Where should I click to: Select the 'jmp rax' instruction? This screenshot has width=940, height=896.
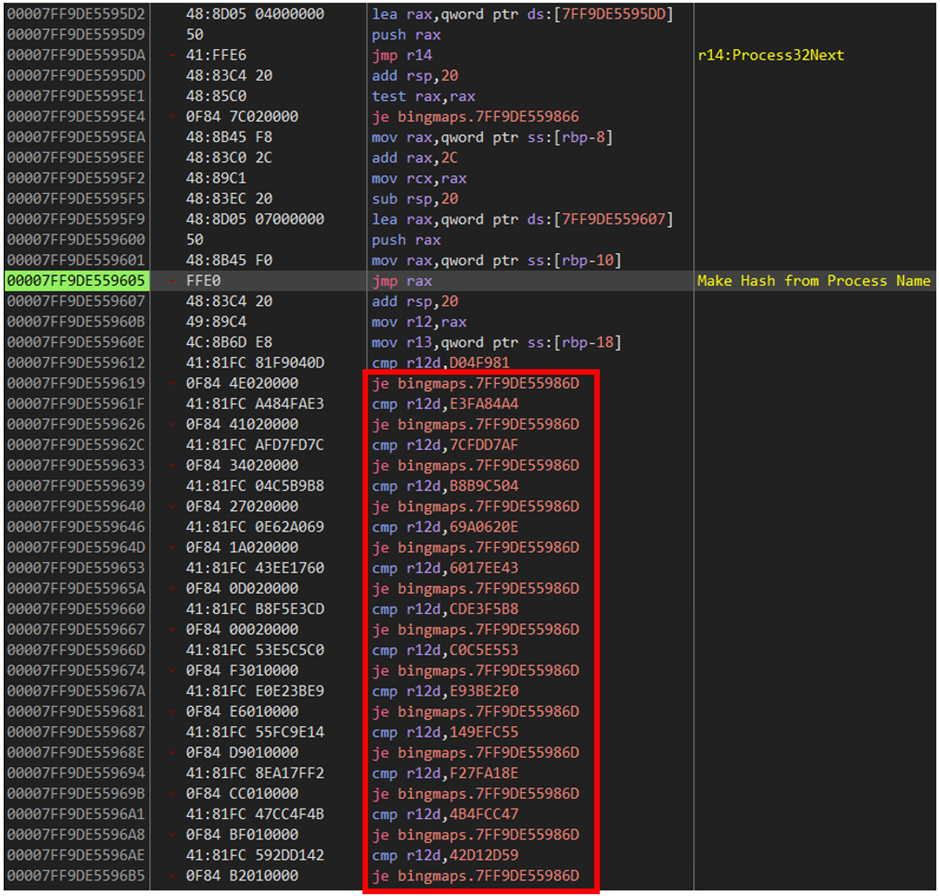[402, 281]
